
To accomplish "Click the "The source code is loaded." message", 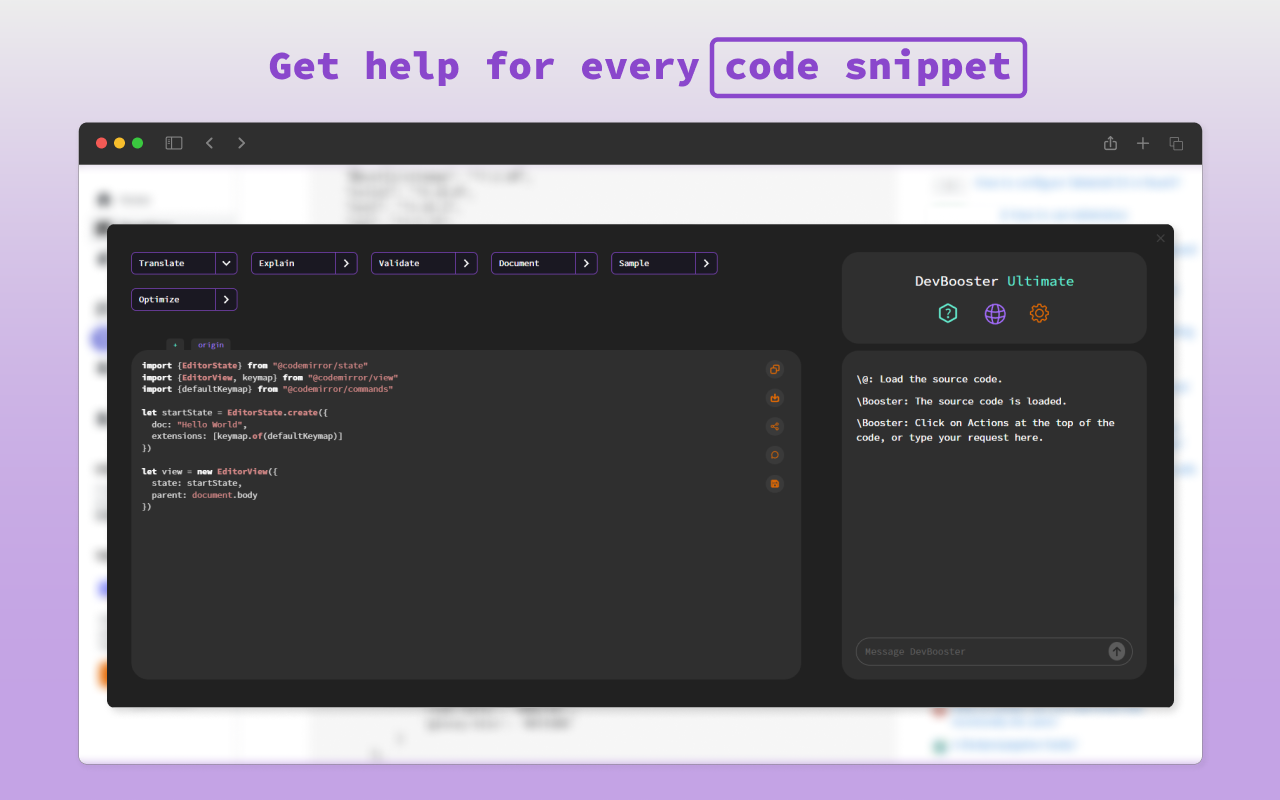I will [991, 401].
